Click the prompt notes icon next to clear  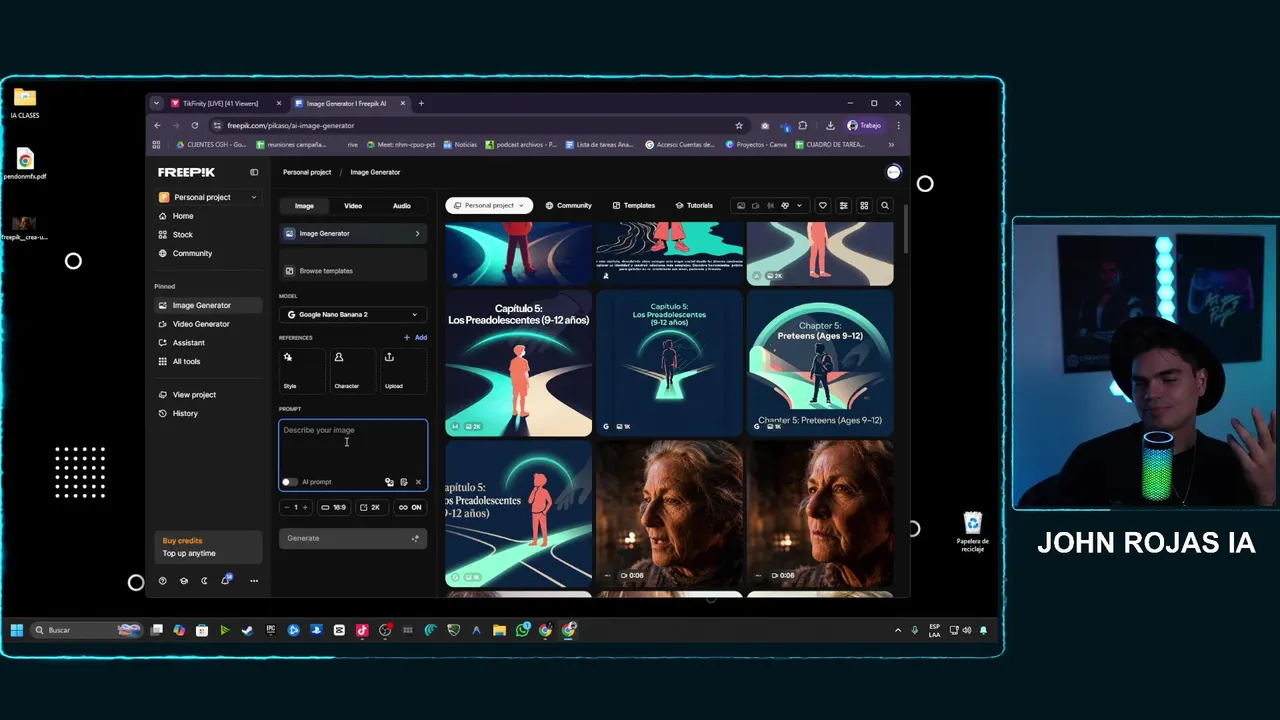coord(404,482)
